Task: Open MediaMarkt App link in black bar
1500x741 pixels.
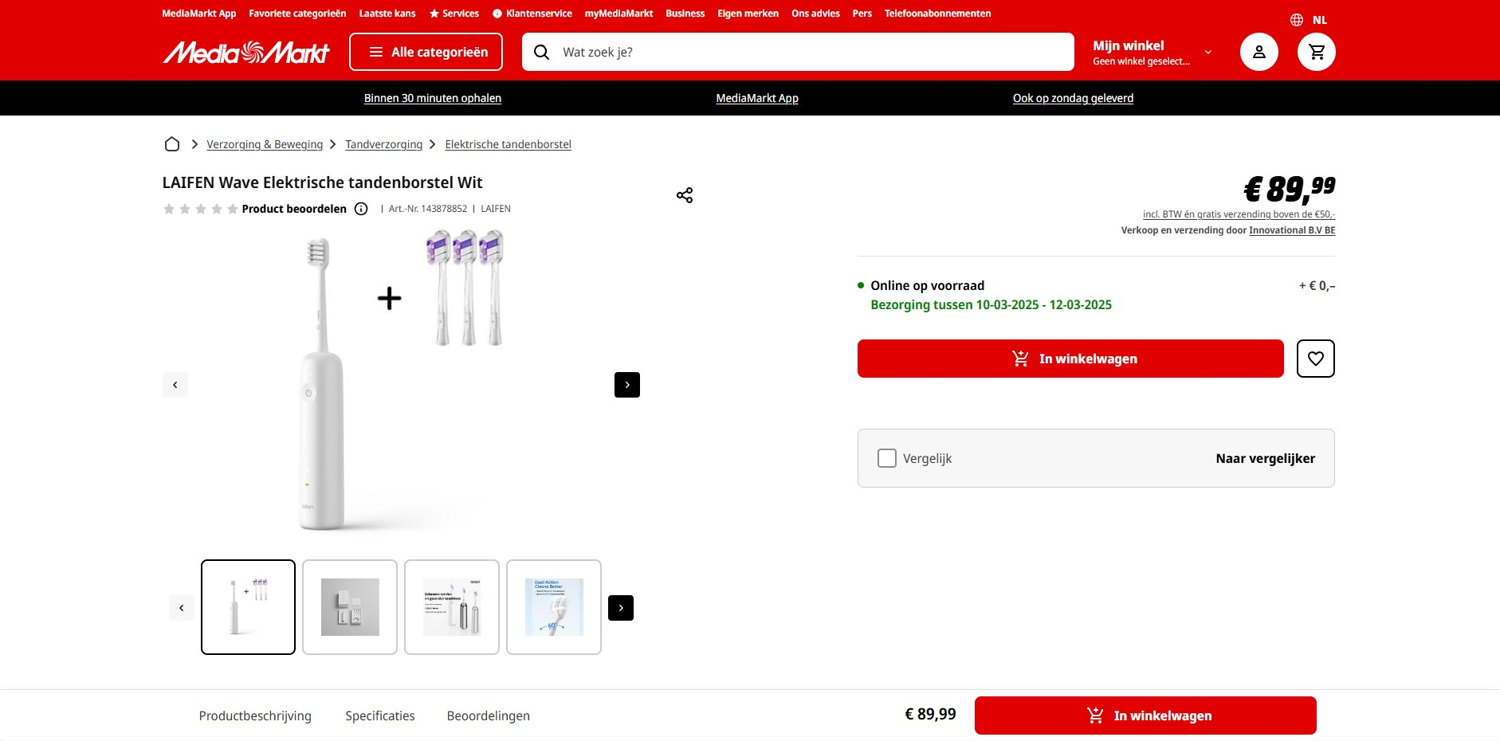Action: point(757,98)
